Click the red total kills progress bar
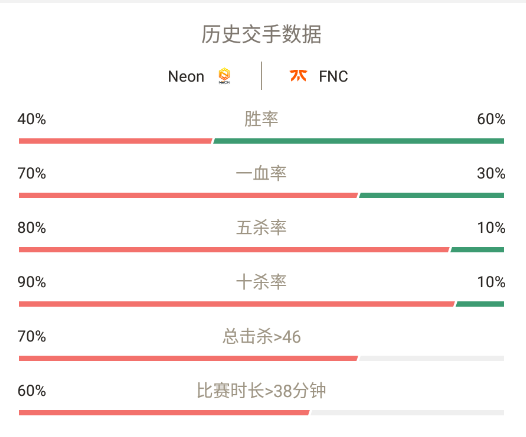 [x=188, y=358]
